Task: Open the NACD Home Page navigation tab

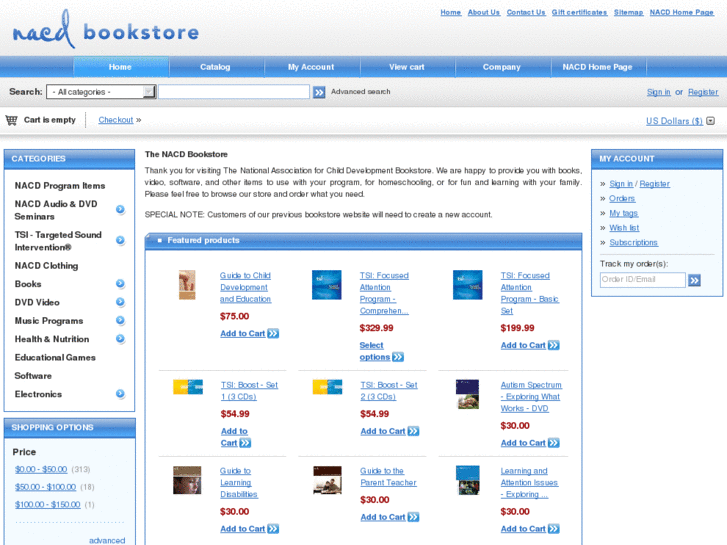Action: point(598,67)
